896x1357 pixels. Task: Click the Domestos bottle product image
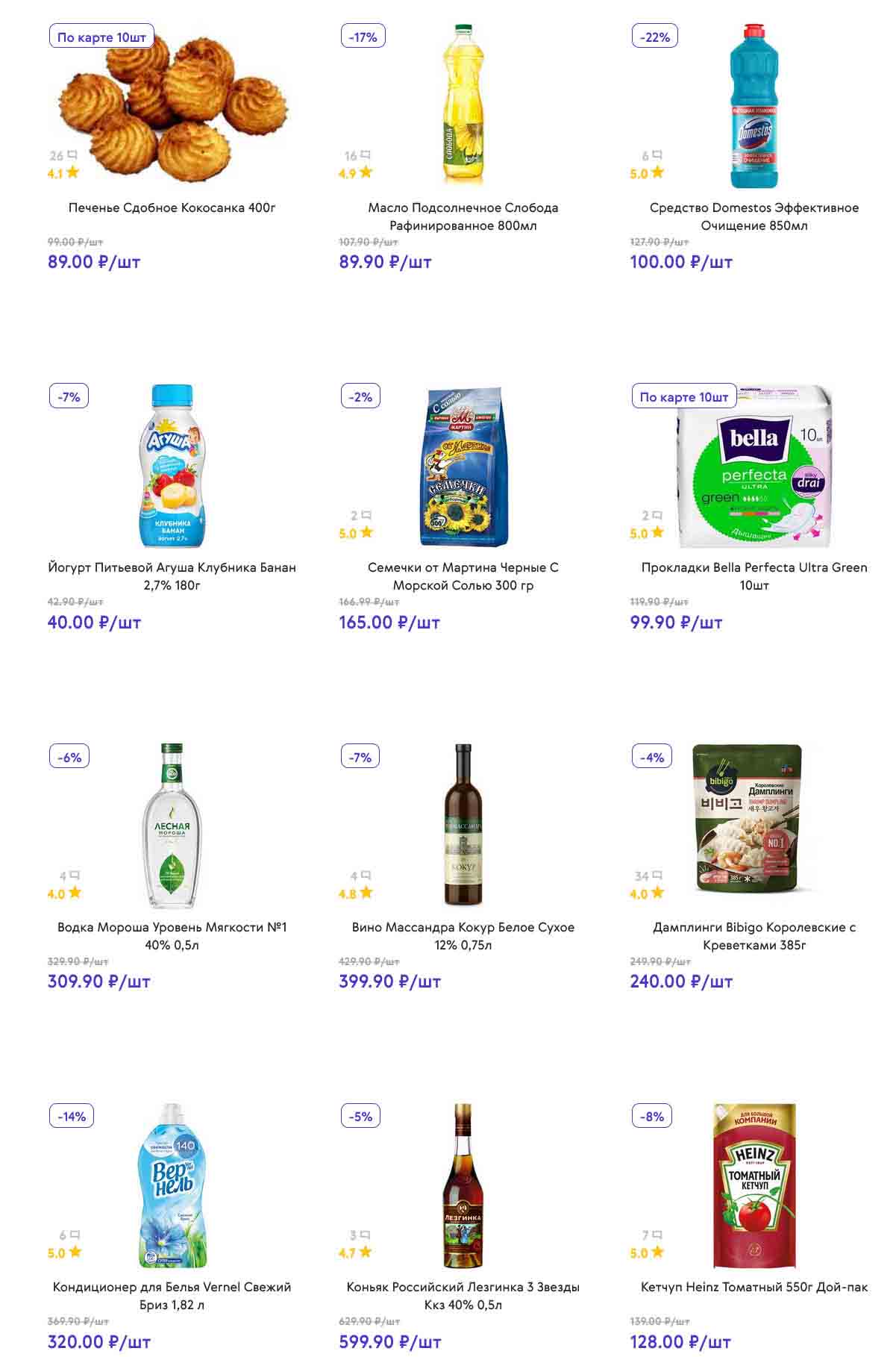pos(754,106)
